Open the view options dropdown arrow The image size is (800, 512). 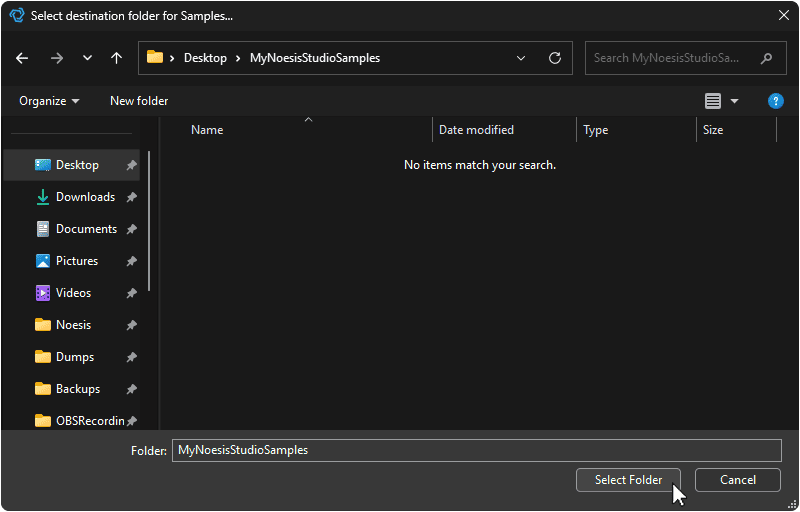tap(734, 101)
